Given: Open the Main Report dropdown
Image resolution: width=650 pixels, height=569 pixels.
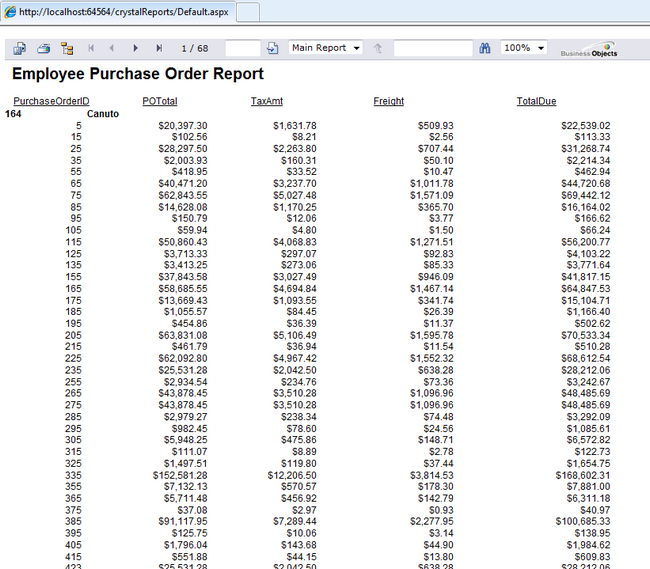Looking at the screenshot, I should (x=325, y=48).
